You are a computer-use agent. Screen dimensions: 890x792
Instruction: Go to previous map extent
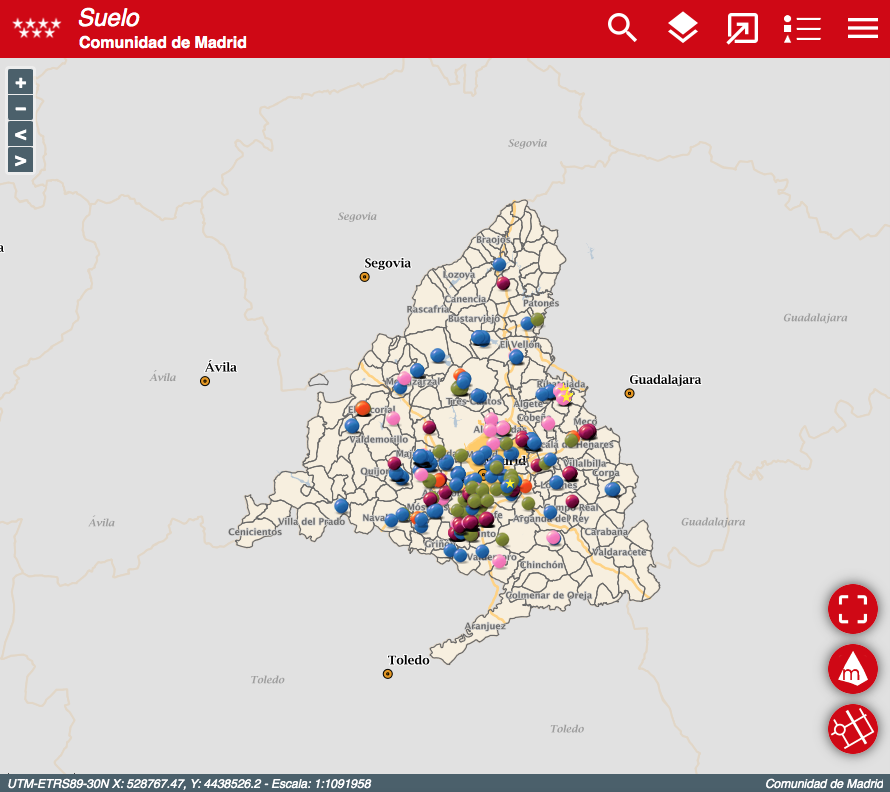[x=20, y=134]
